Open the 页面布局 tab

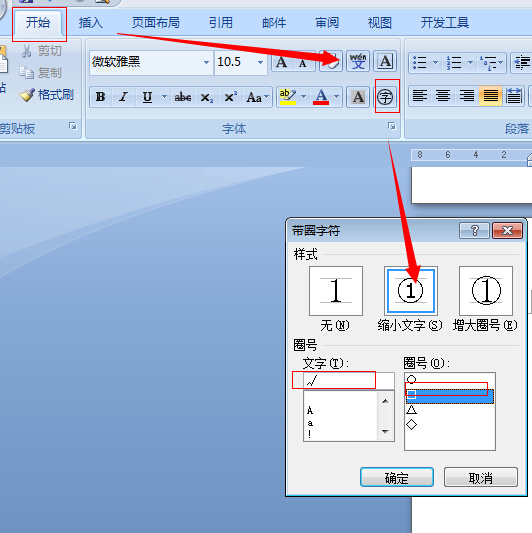click(156, 23)
